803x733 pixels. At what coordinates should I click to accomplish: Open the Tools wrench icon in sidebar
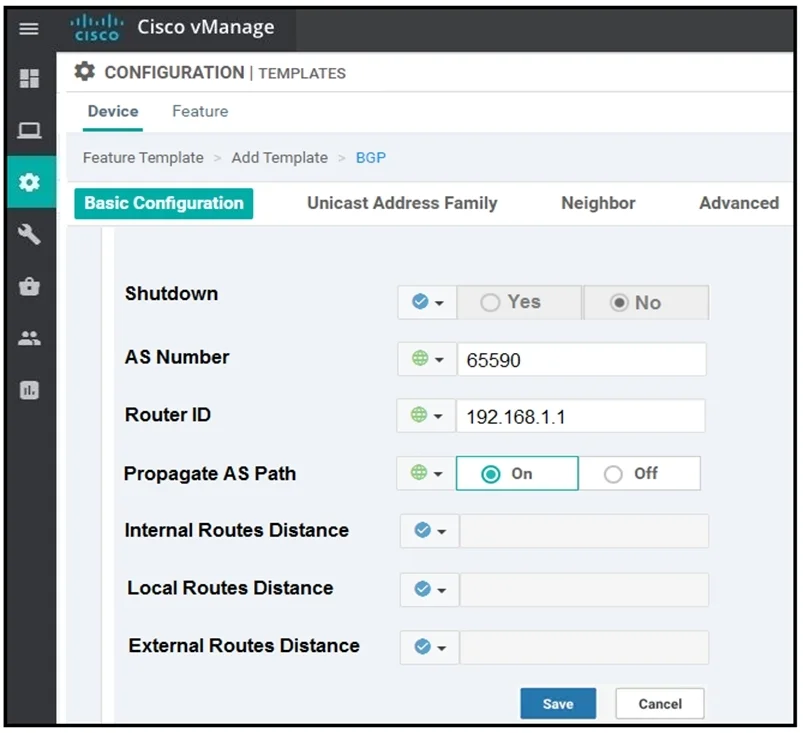[29, 234]
